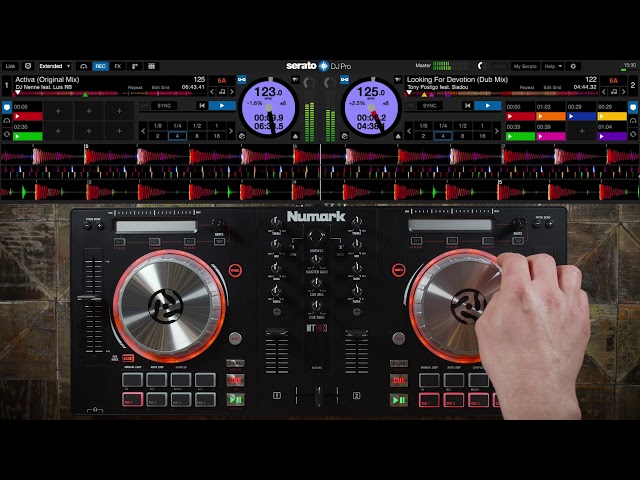640x480 pixels.
Task: Enable SYNC on deck 2
Action: click(429, 106)
